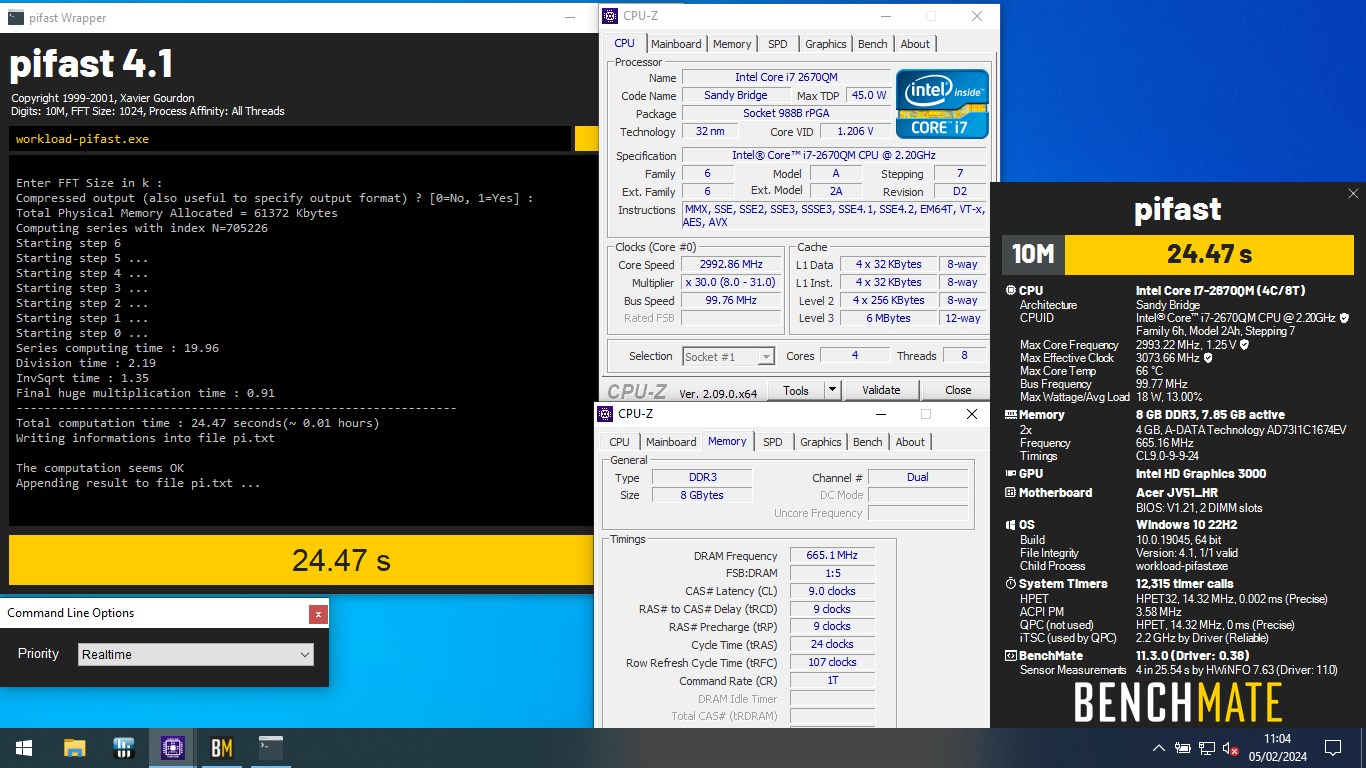This screenshot has height=768, width=1366.
Task: Click the shield beside Max Core Frequency
Action: (x=1245, y=345)
